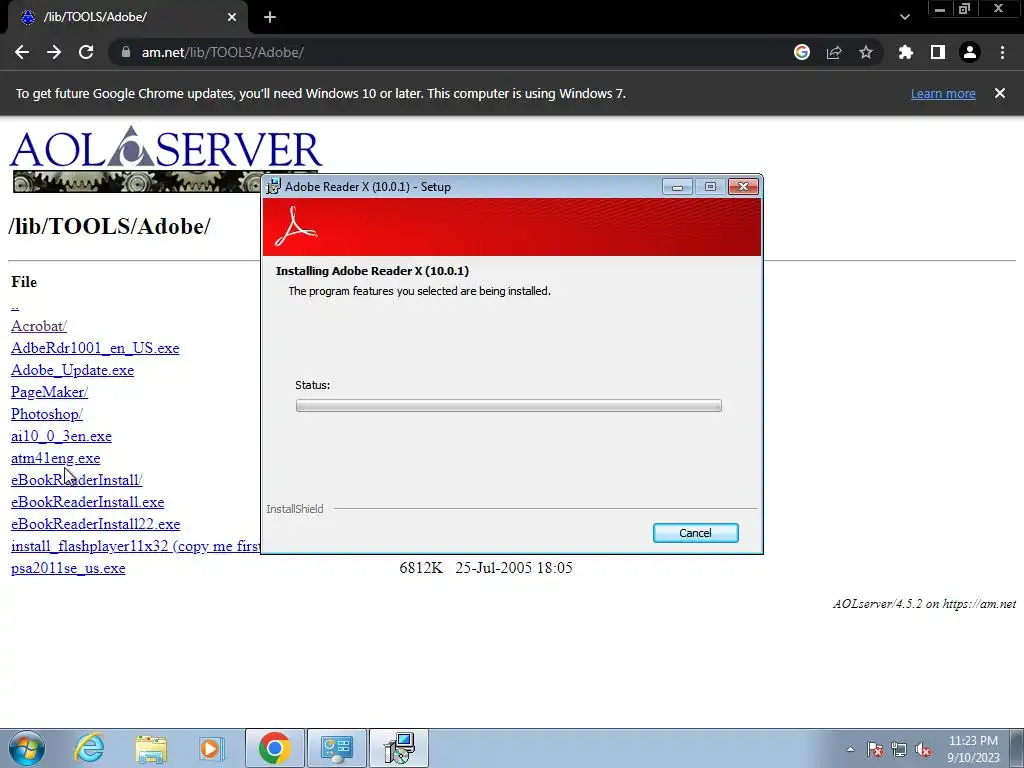View site security lock information
Viewport: 1024px width, 768px height.
point(126,52)
